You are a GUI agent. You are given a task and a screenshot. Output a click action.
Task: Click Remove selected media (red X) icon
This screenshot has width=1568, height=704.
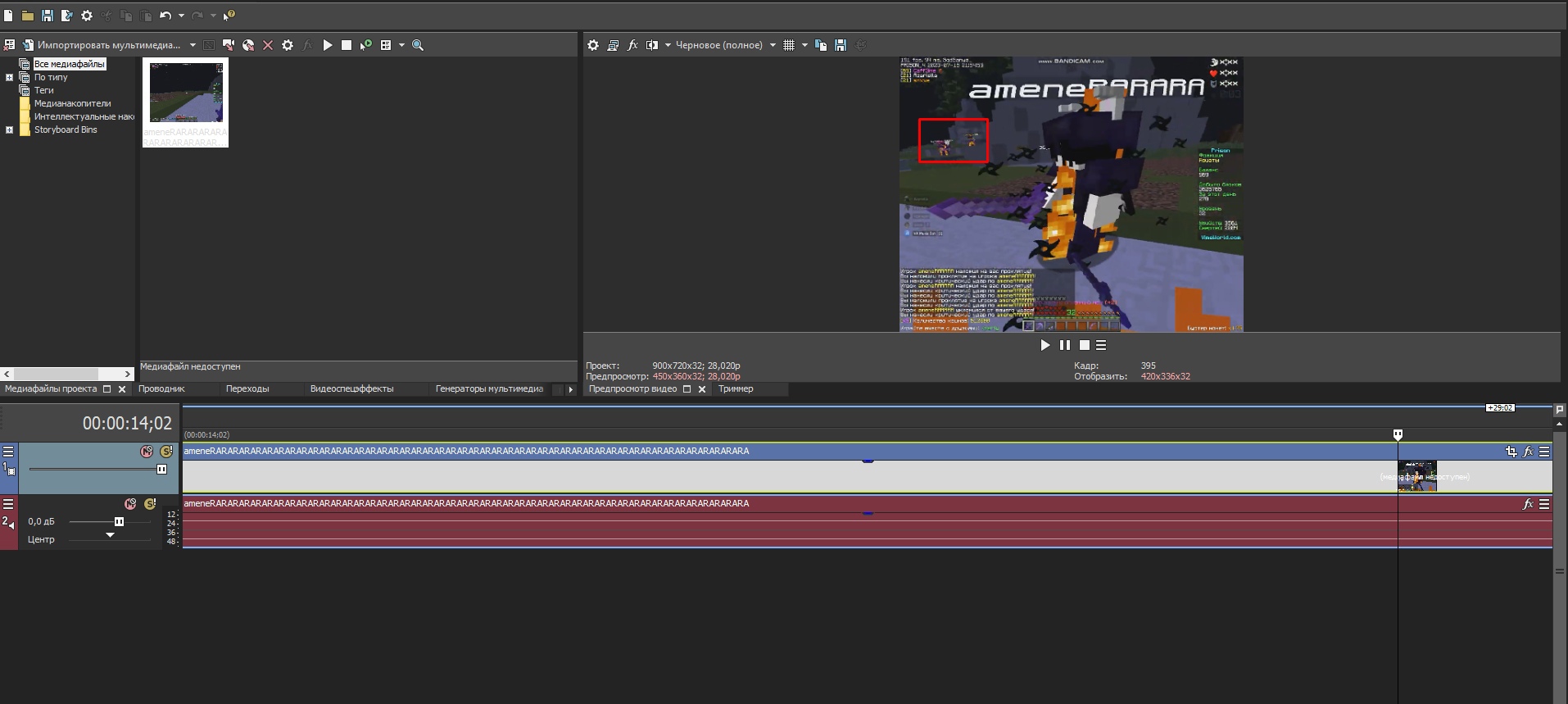tap(268, 45)
